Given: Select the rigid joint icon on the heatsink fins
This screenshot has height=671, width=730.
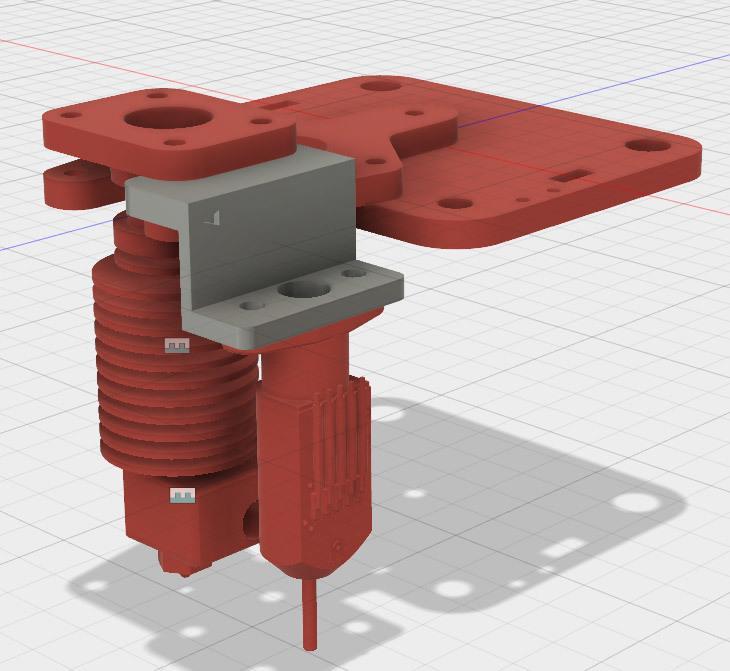Looking at the screenshot, I should pyautogui.click(x=177, y=346).
